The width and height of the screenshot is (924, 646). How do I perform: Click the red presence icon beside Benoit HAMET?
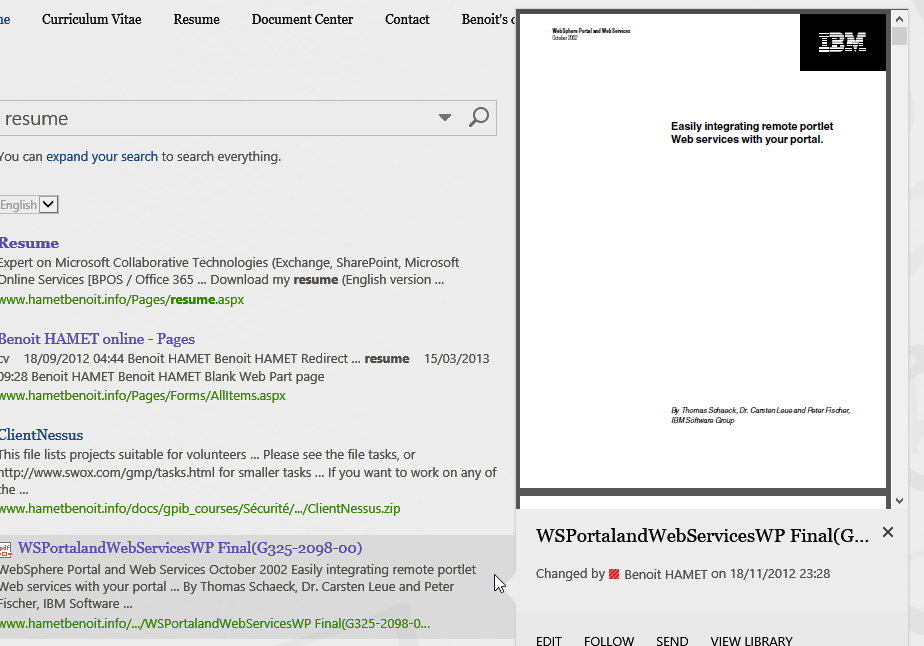[x=614, y=574]
